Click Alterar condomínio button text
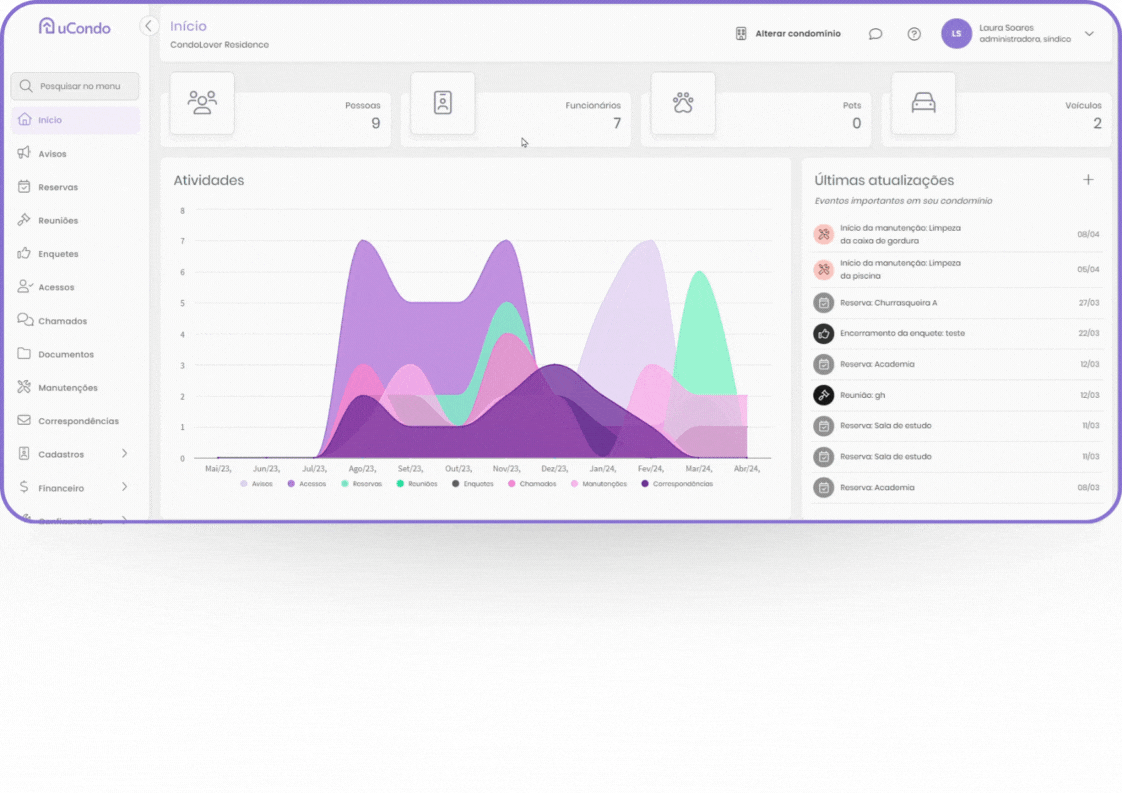 (798, 34)
